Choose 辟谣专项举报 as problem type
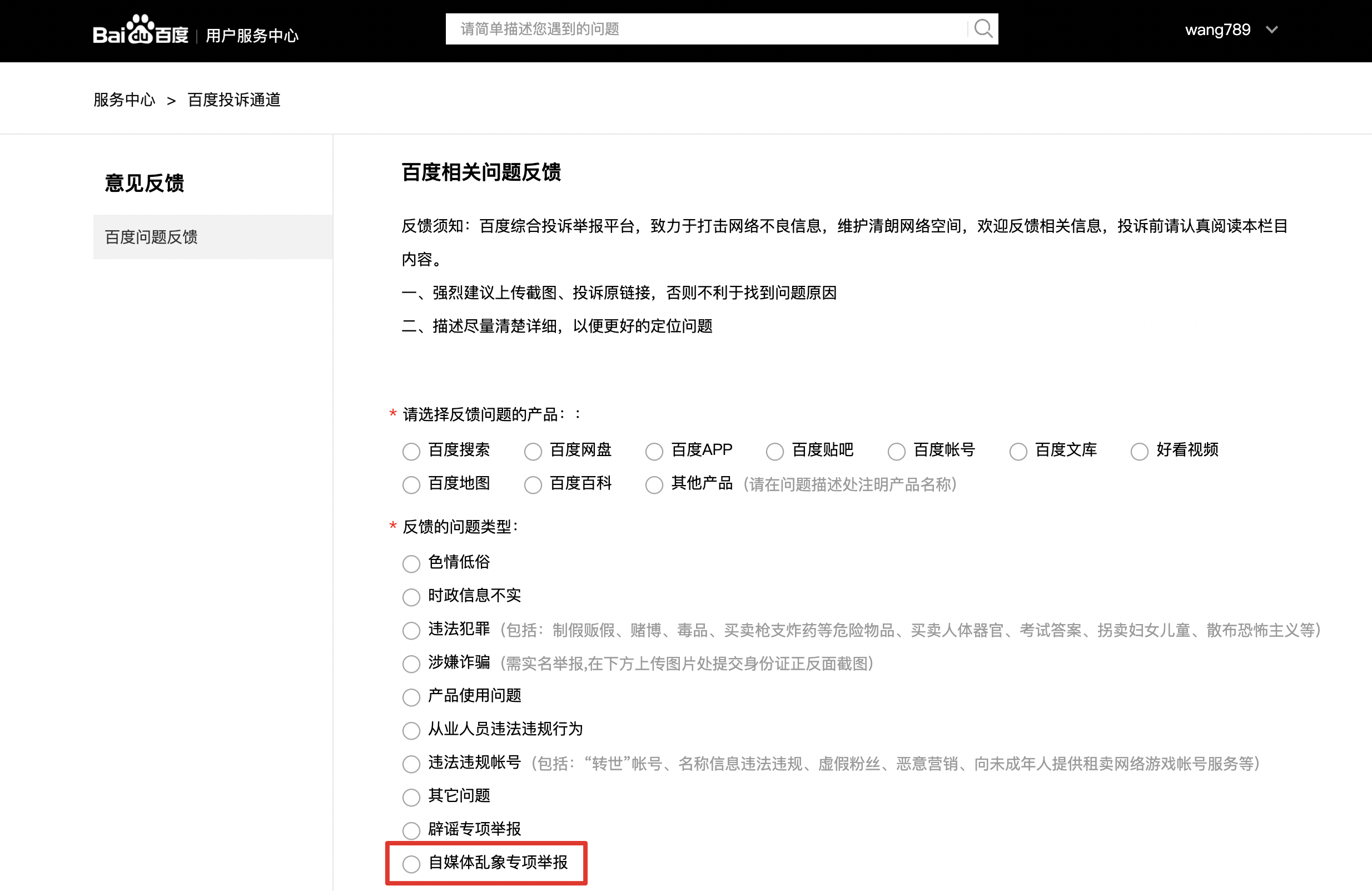Screen dimensions: 1372x891 411,830
